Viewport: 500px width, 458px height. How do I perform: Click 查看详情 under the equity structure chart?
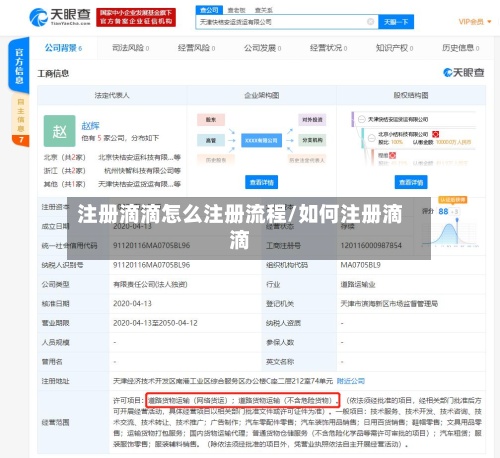(411, 182)
